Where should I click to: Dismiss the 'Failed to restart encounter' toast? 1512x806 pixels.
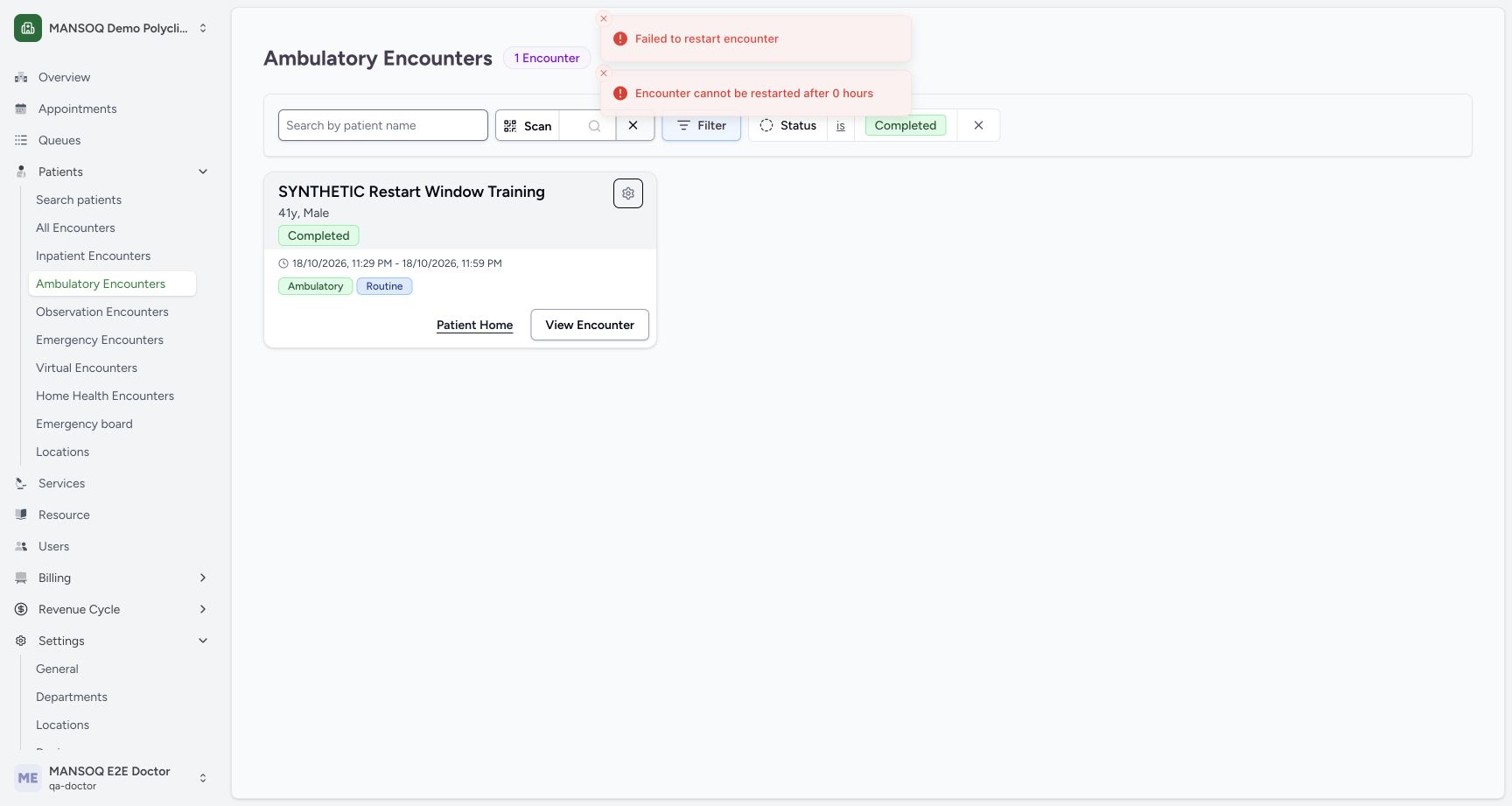(x=604, y=18)
